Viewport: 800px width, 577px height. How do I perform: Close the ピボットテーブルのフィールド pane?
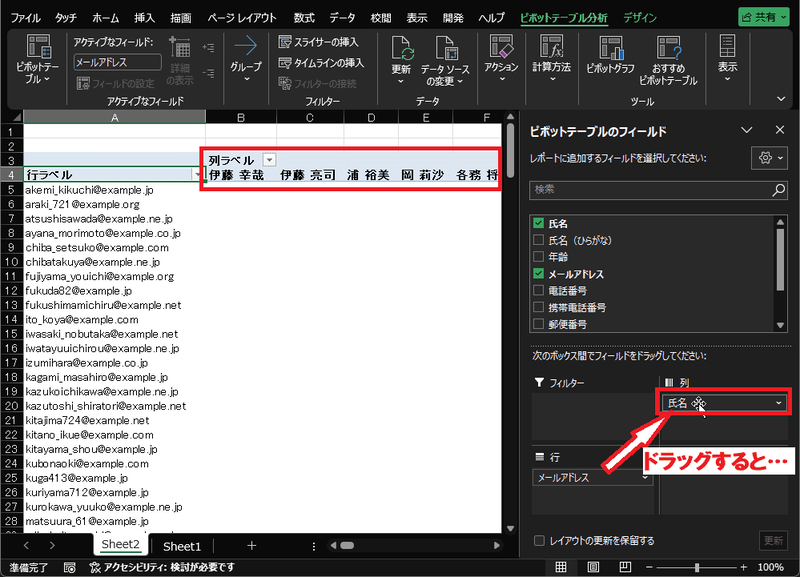(x=780, y=130)
